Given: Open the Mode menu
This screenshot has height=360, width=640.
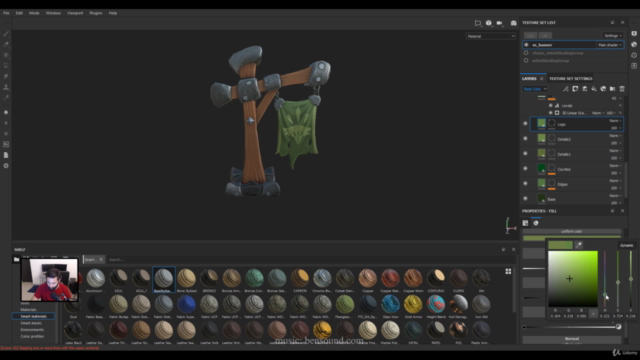Looking at the screenshot, I should (x=34, y=13).
